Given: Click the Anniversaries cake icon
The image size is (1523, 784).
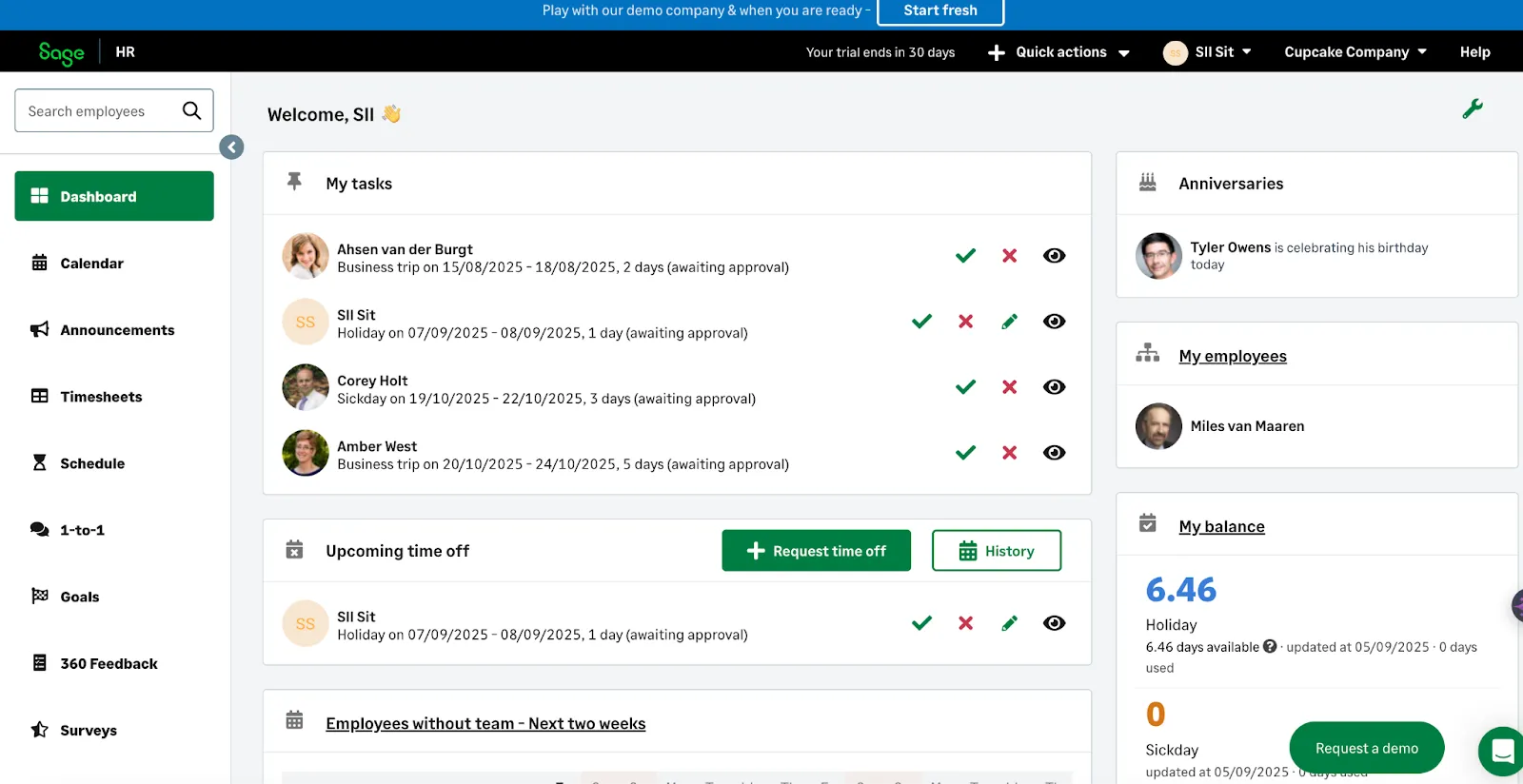Looking at the screenshot, I should (x=1147, y=182).
